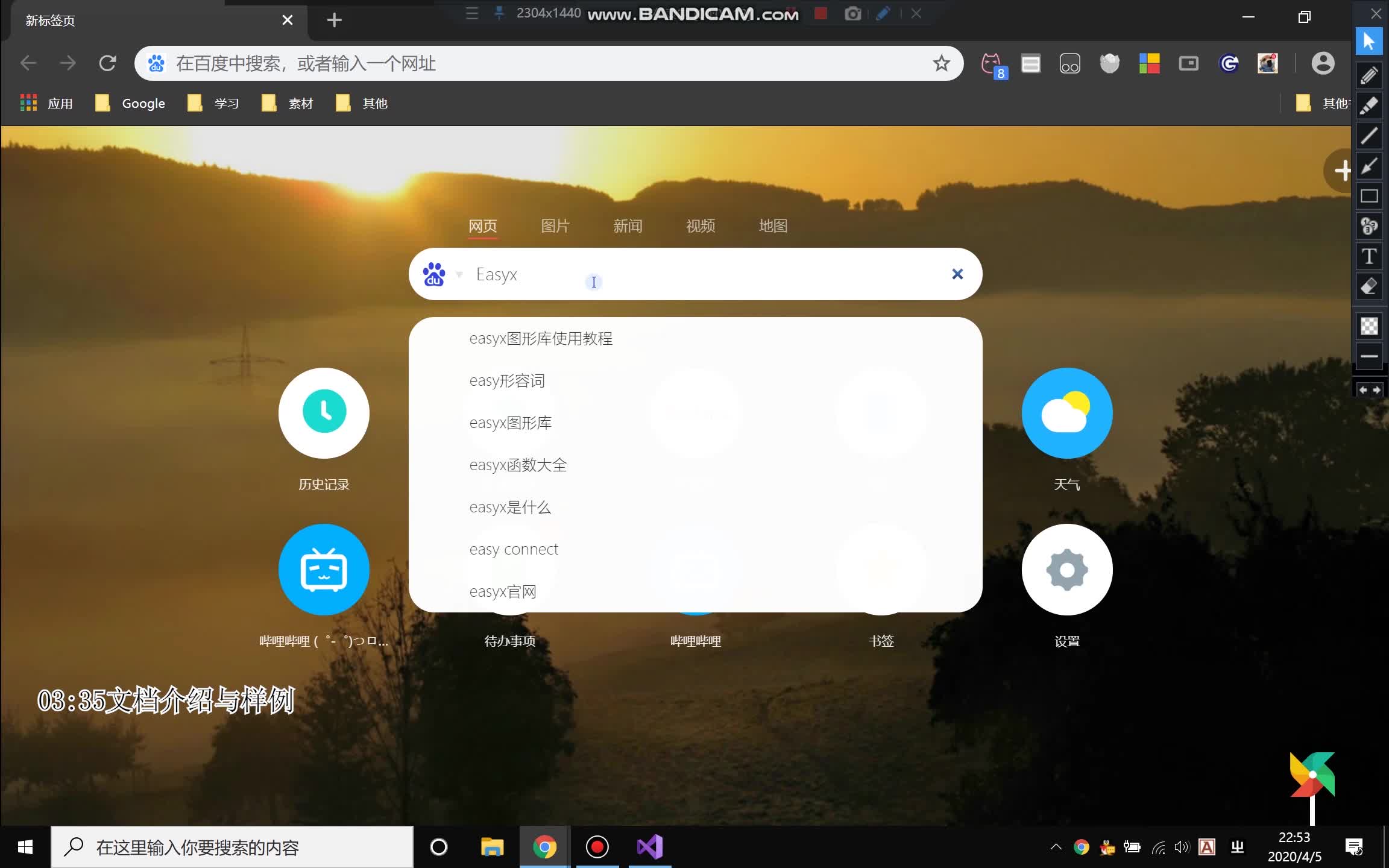Viewport: 1389px width, 868px height.
Task: Open the colorful squares extension icon
Action: point(1149,63)
